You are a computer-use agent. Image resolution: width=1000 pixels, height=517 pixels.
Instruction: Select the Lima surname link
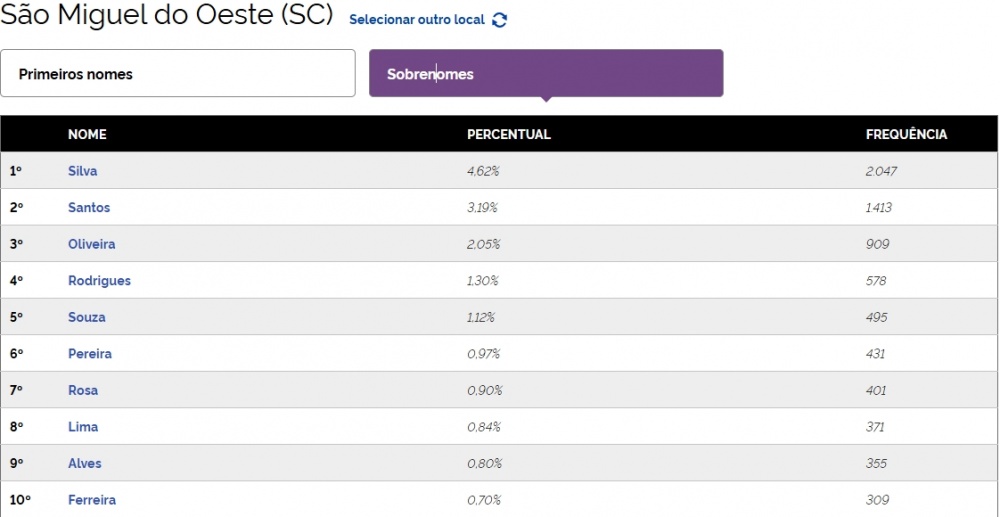tap(83, 427)
